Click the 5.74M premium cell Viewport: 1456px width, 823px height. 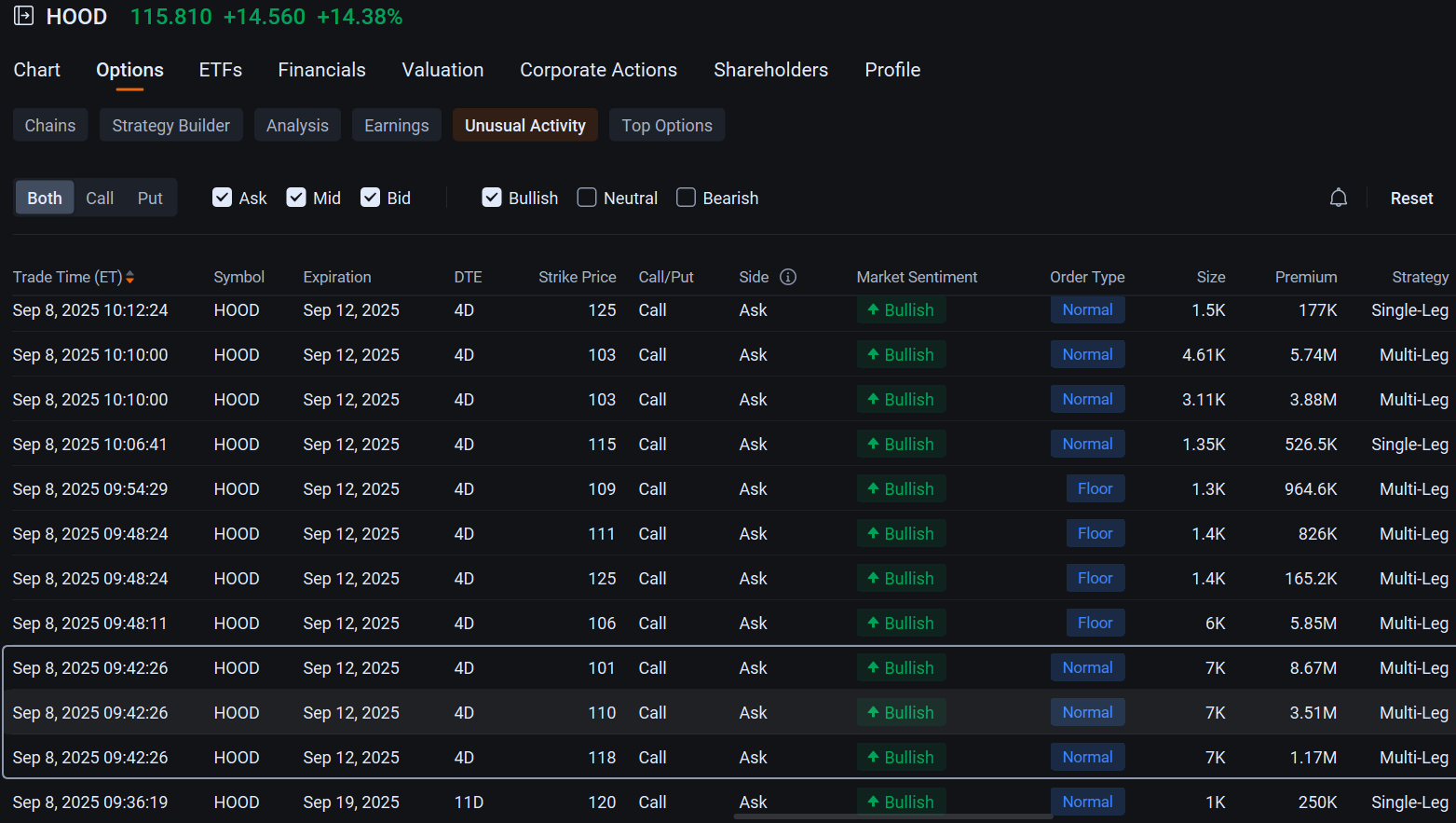click(1313, 355)
